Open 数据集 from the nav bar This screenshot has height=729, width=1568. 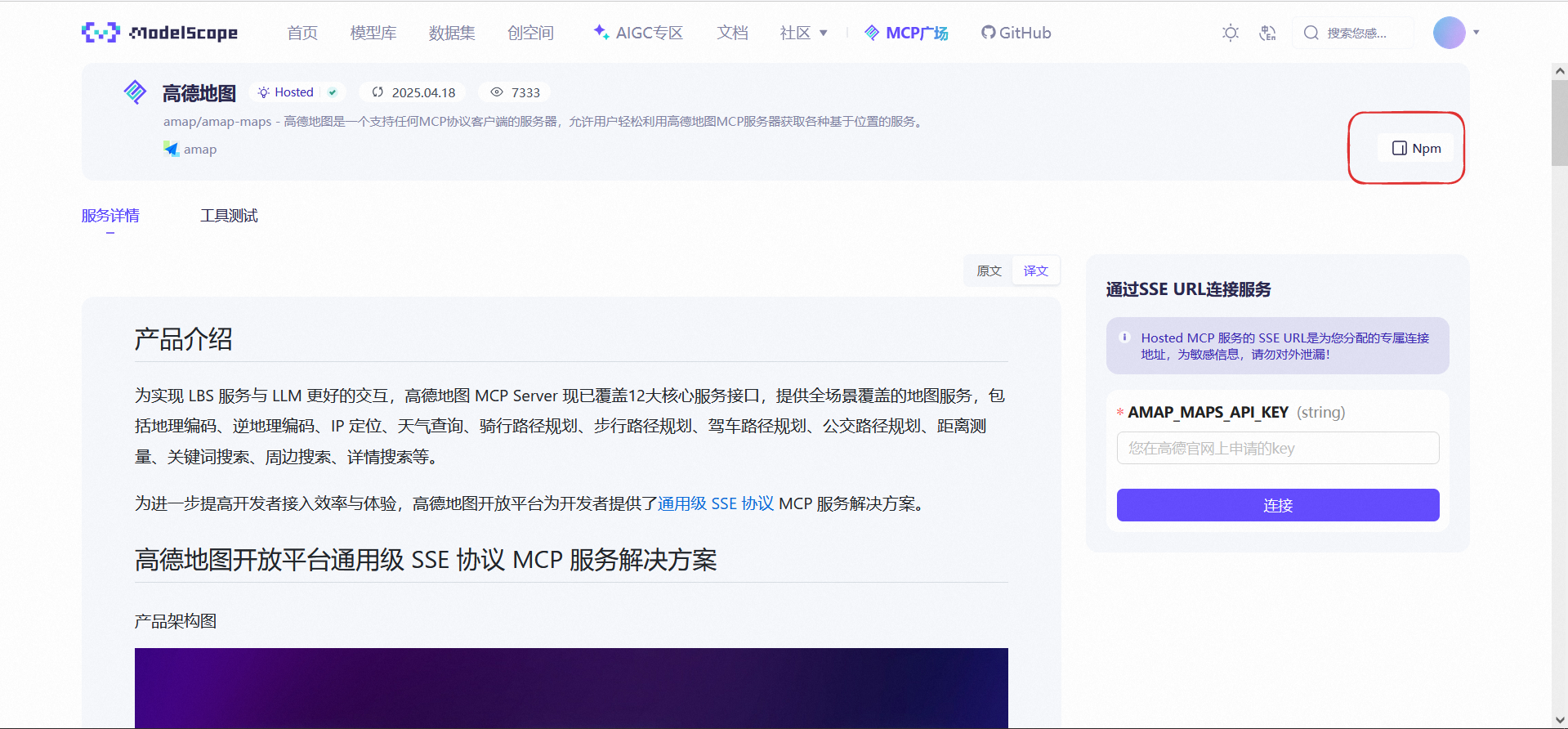pos(452,33)
